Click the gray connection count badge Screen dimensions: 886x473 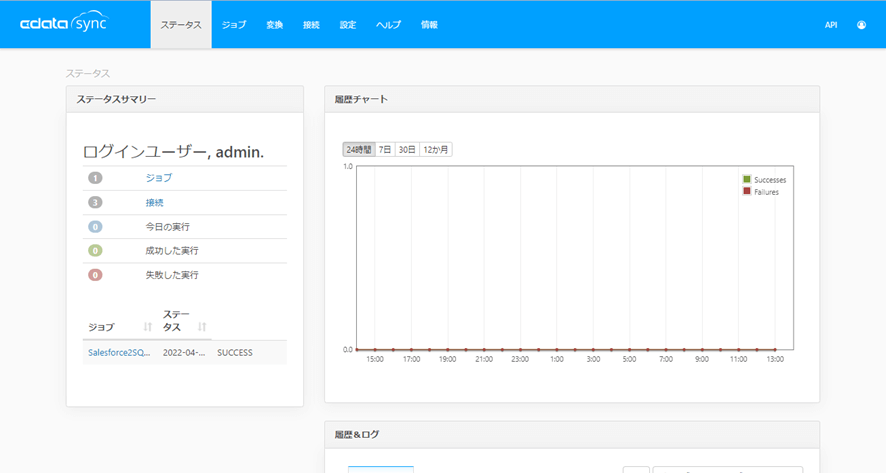[95, 202]
